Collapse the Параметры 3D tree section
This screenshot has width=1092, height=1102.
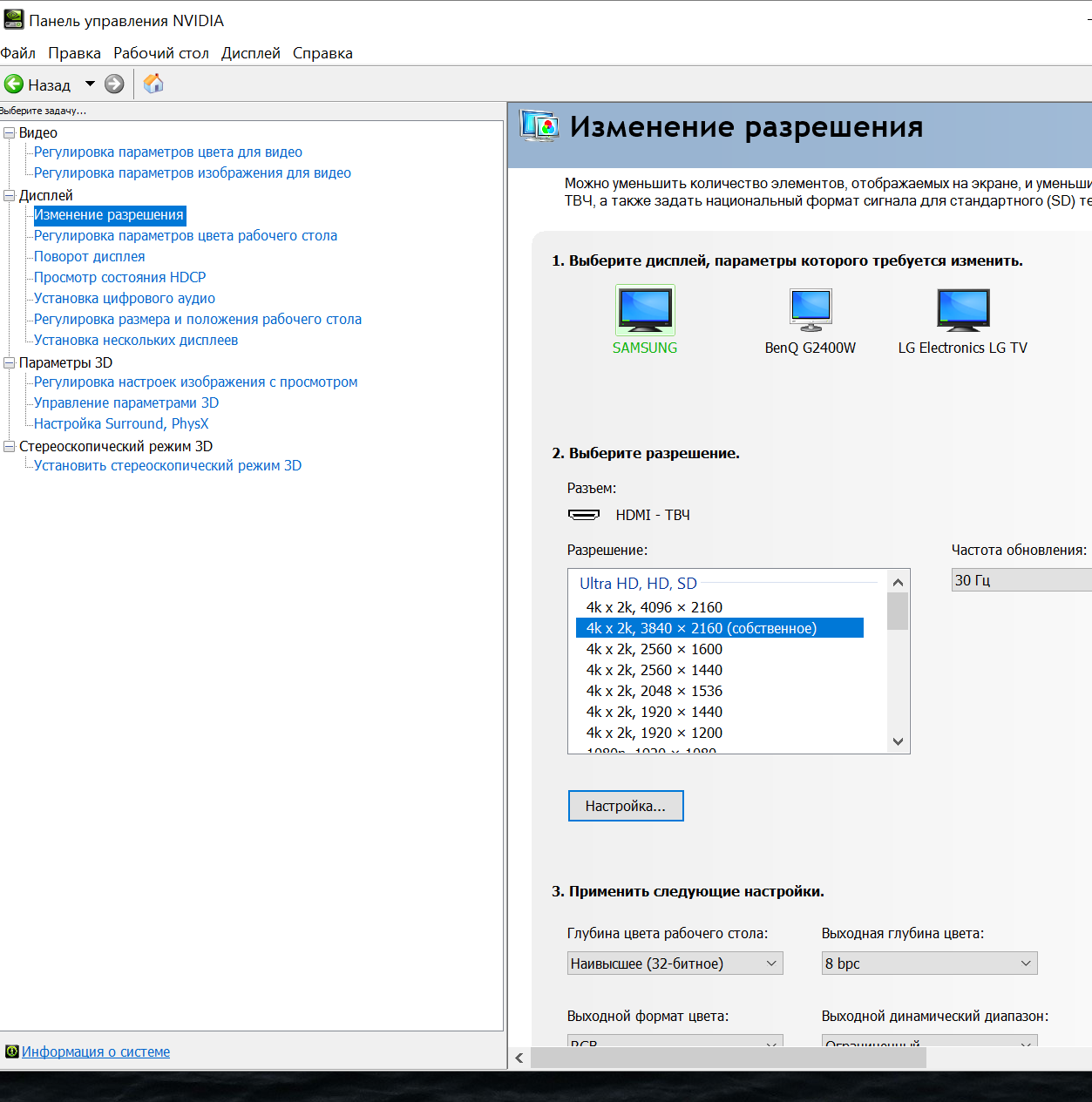10,362
